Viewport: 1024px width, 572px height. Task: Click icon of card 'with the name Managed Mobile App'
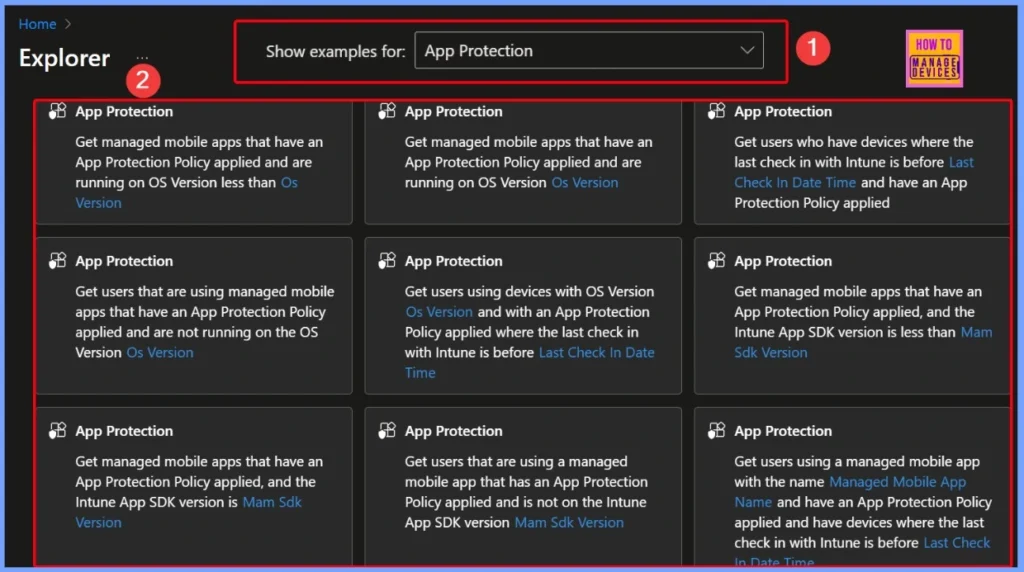pos(716,430)
